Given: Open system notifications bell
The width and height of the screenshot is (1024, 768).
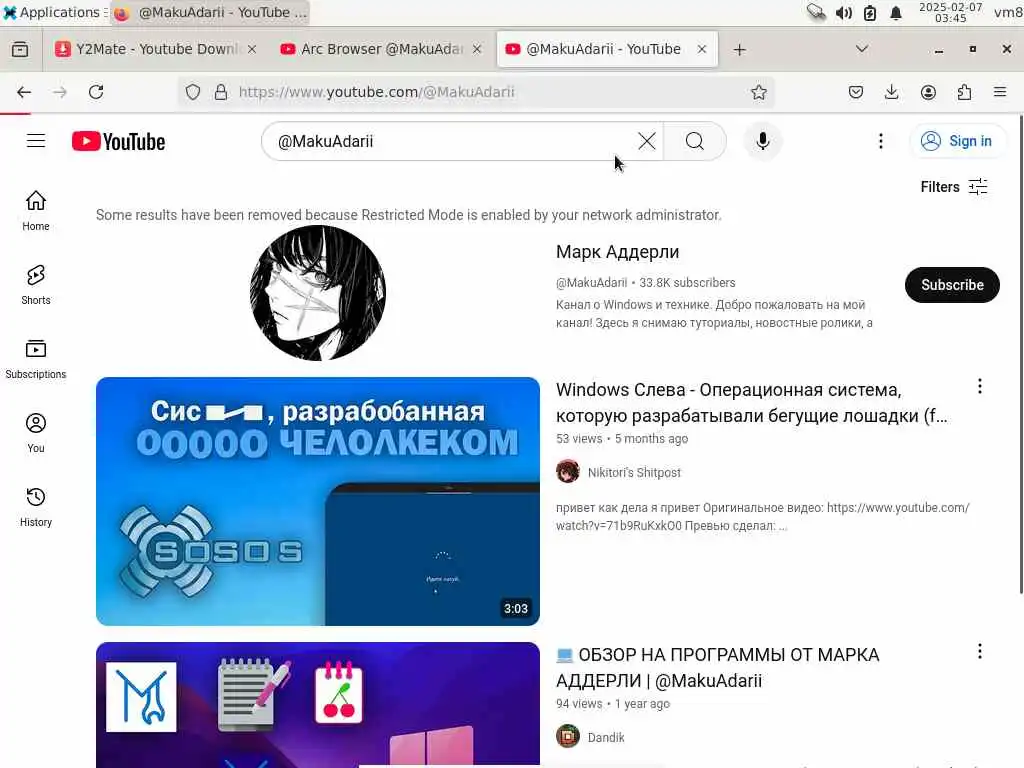Looking at the screenshot, I should (x=896, y=12).
